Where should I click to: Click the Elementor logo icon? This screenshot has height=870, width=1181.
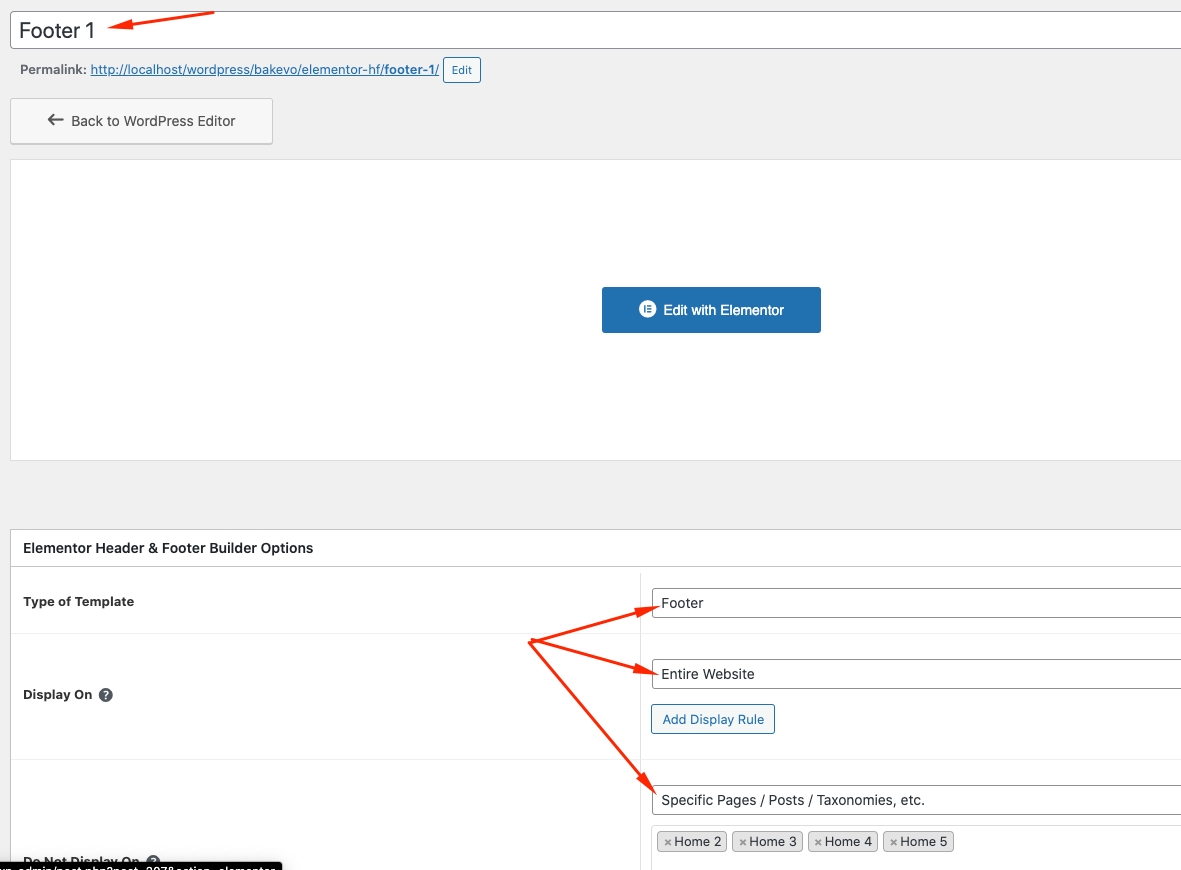(647, 310)
